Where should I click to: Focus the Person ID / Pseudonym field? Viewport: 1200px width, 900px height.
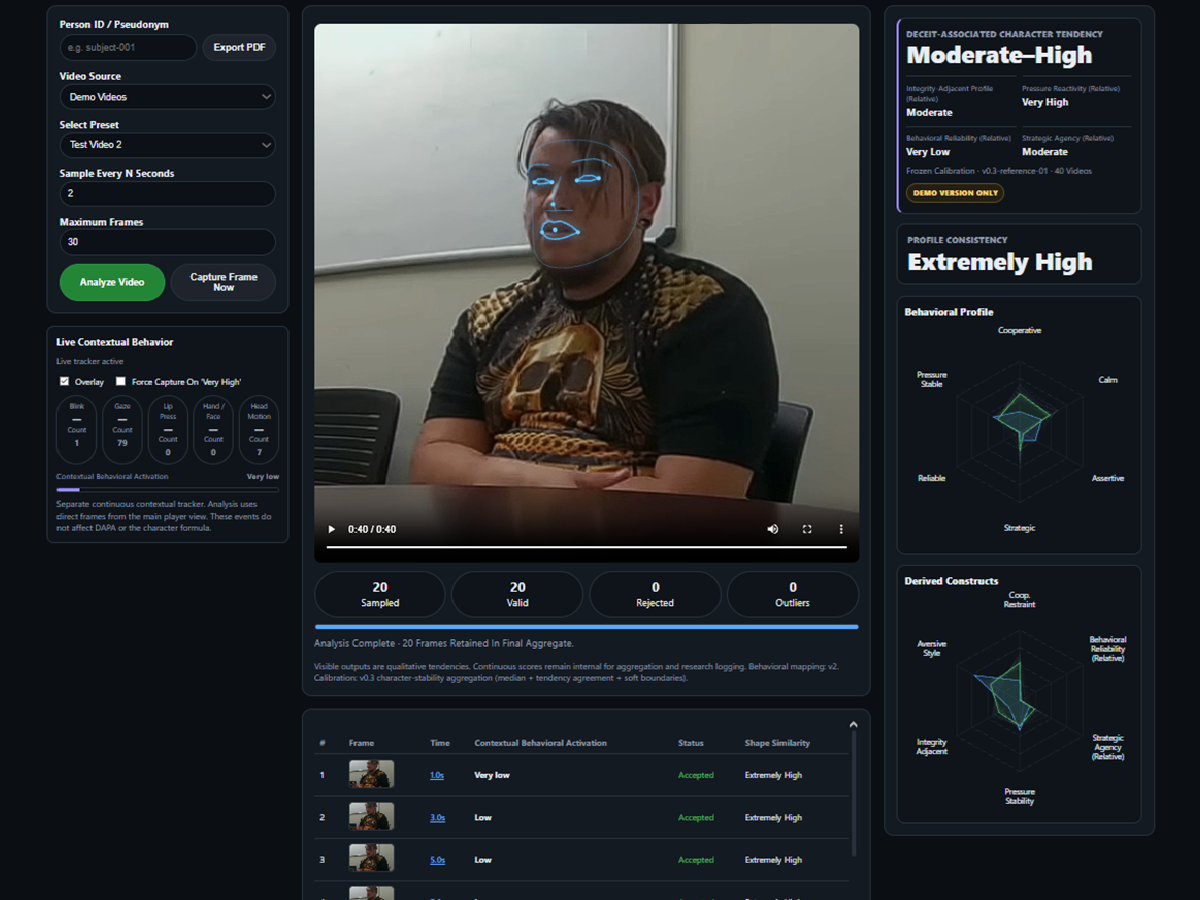click(x=128, y=48)
